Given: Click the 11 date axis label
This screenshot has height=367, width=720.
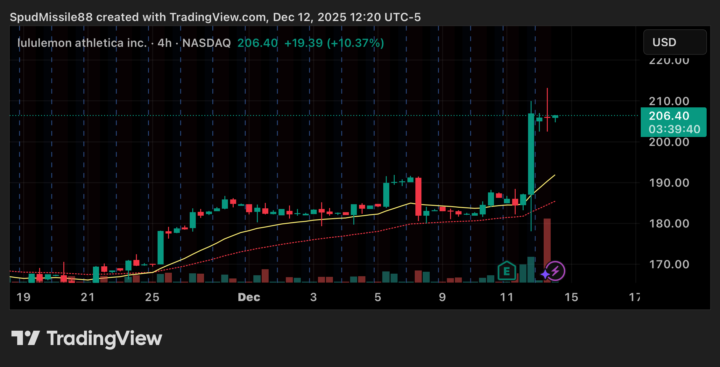Looking at the screenshot, I should [506, 297].
